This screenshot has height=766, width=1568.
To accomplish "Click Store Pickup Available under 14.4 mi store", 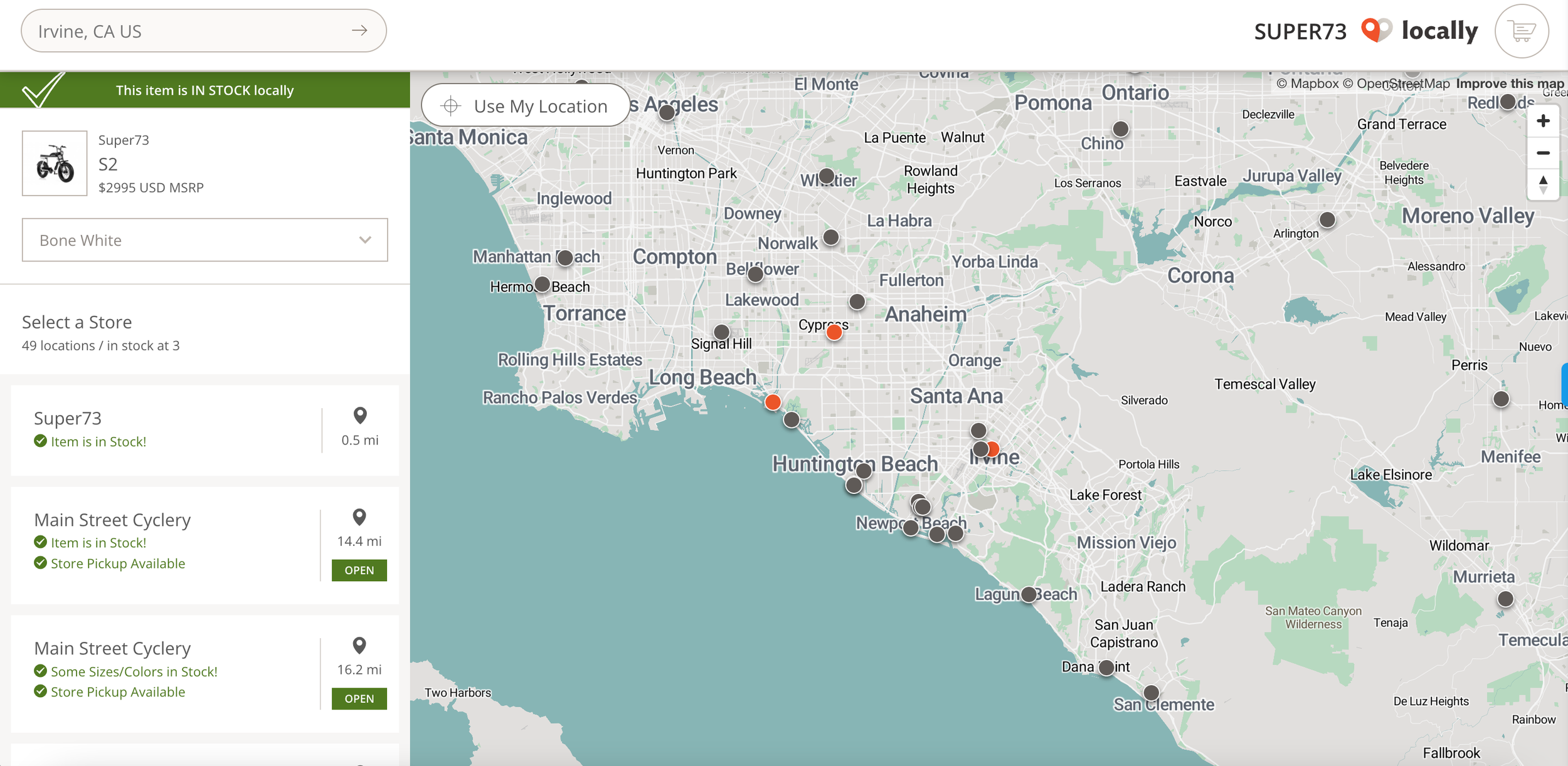I will [x=118, y=564].
